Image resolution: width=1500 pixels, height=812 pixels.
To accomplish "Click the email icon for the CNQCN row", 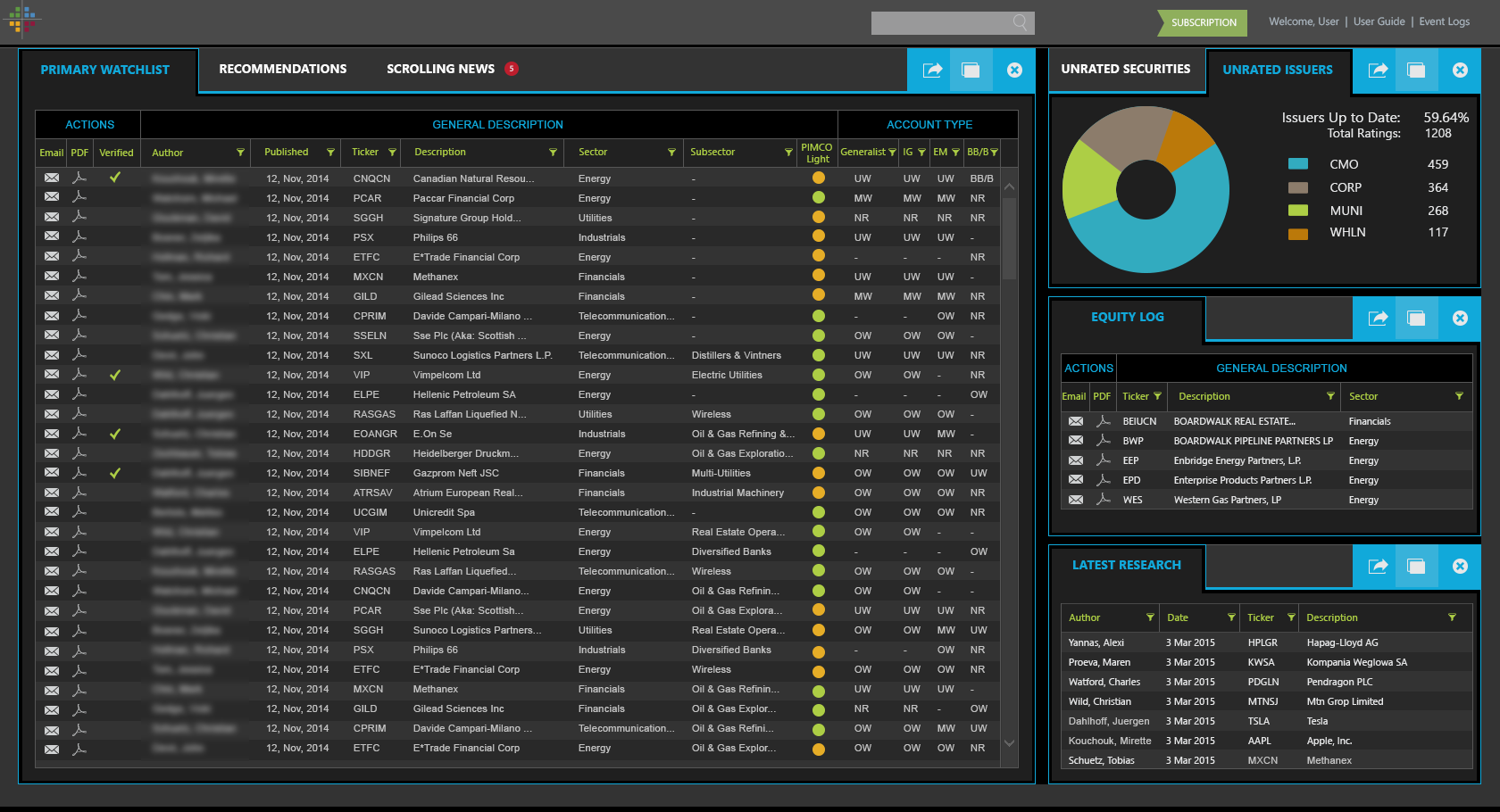I will click(52, 178).
